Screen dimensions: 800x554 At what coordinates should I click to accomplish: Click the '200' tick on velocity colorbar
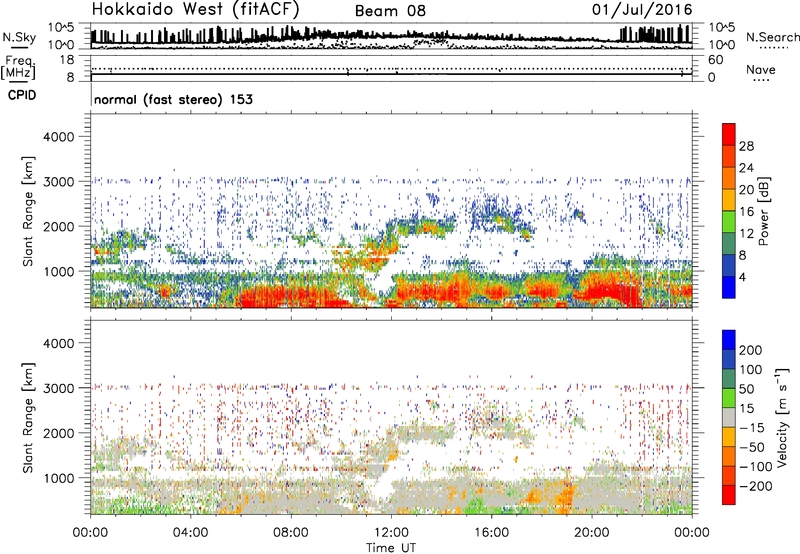(x=751, y=350)
